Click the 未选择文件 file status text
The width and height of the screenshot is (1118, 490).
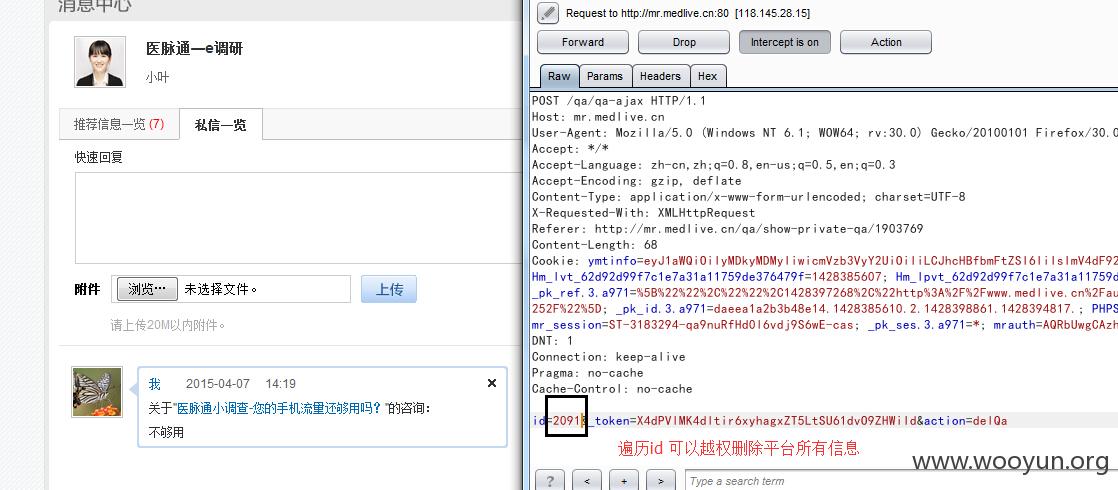point(220,290)
